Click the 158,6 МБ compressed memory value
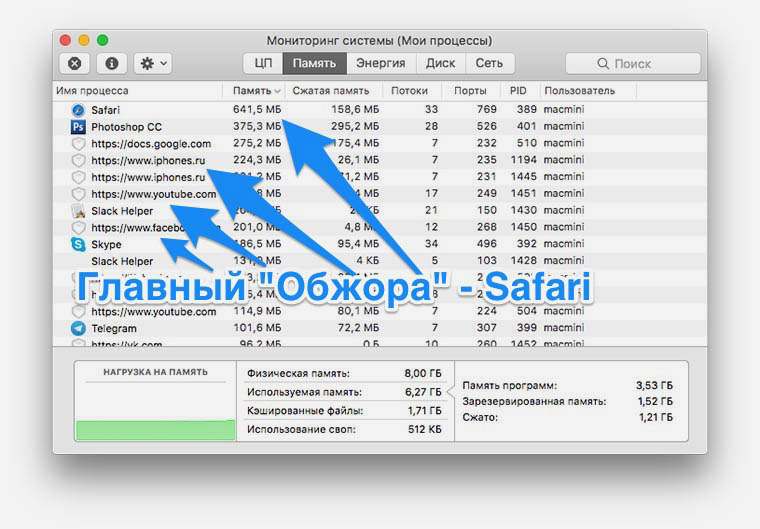The image size is (760, 529). point(355,110)
